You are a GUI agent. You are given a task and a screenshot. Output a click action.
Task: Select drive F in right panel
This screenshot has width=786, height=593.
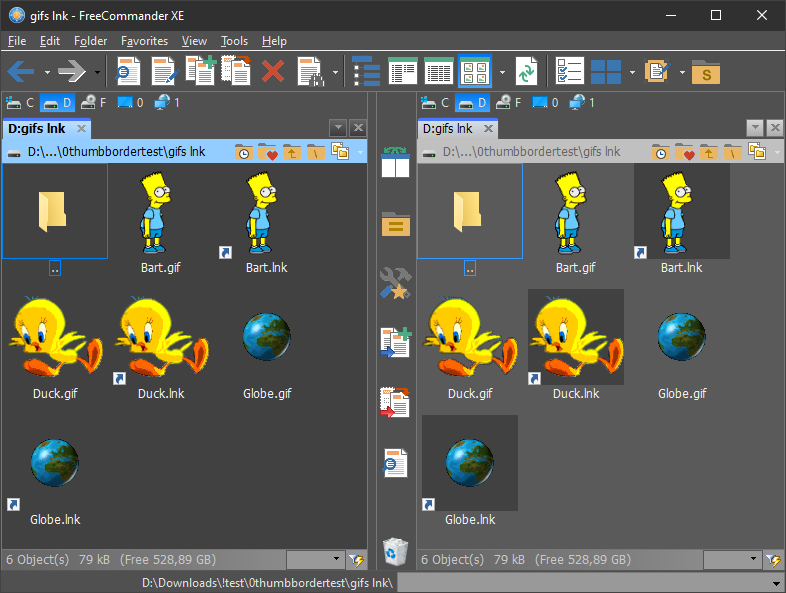pyautogui.click(x=509, y=103)
